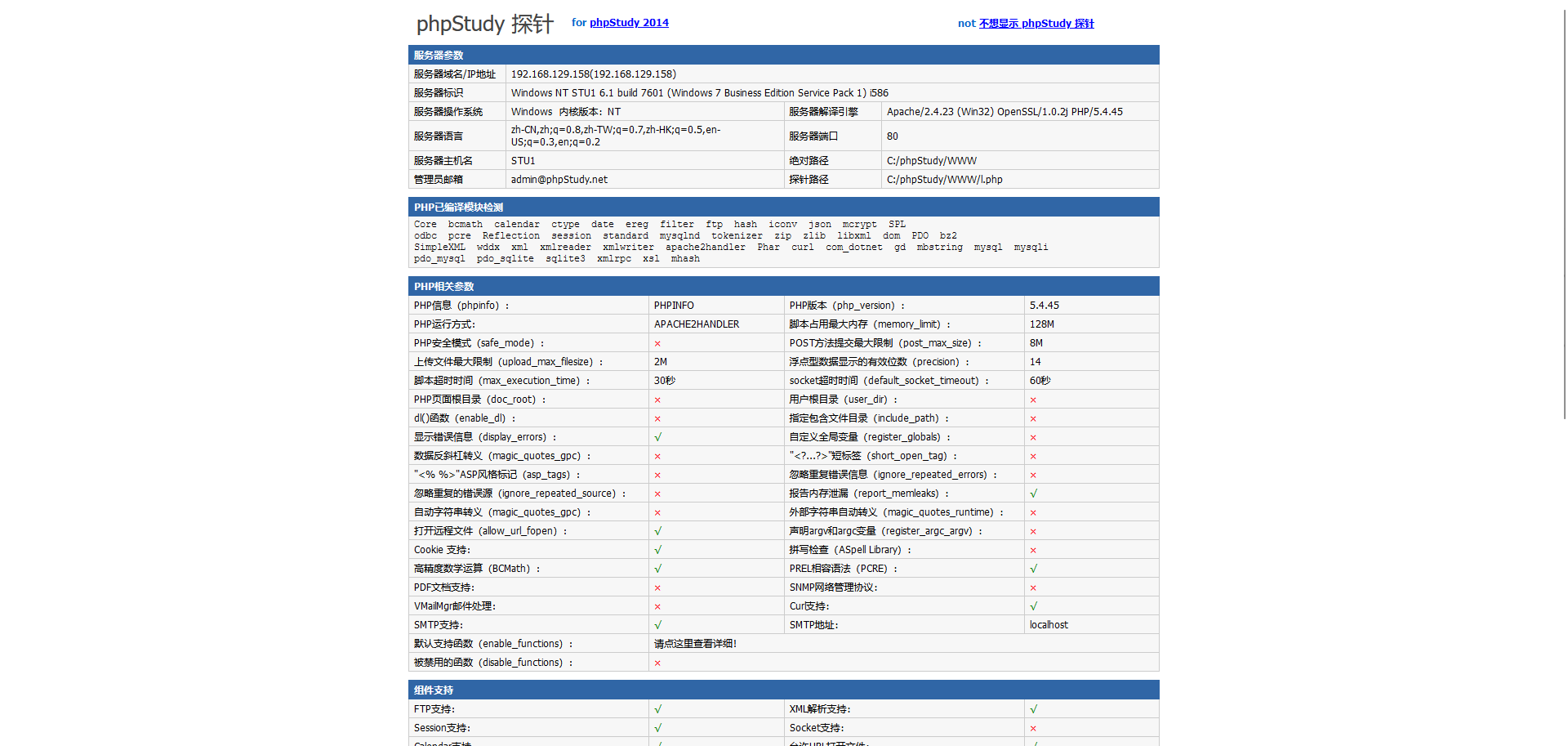Select the 探针路径 value C:/phpStudy/WWW/l.php
Viewport: 1568px width, 746px height.
click(945, 180)
